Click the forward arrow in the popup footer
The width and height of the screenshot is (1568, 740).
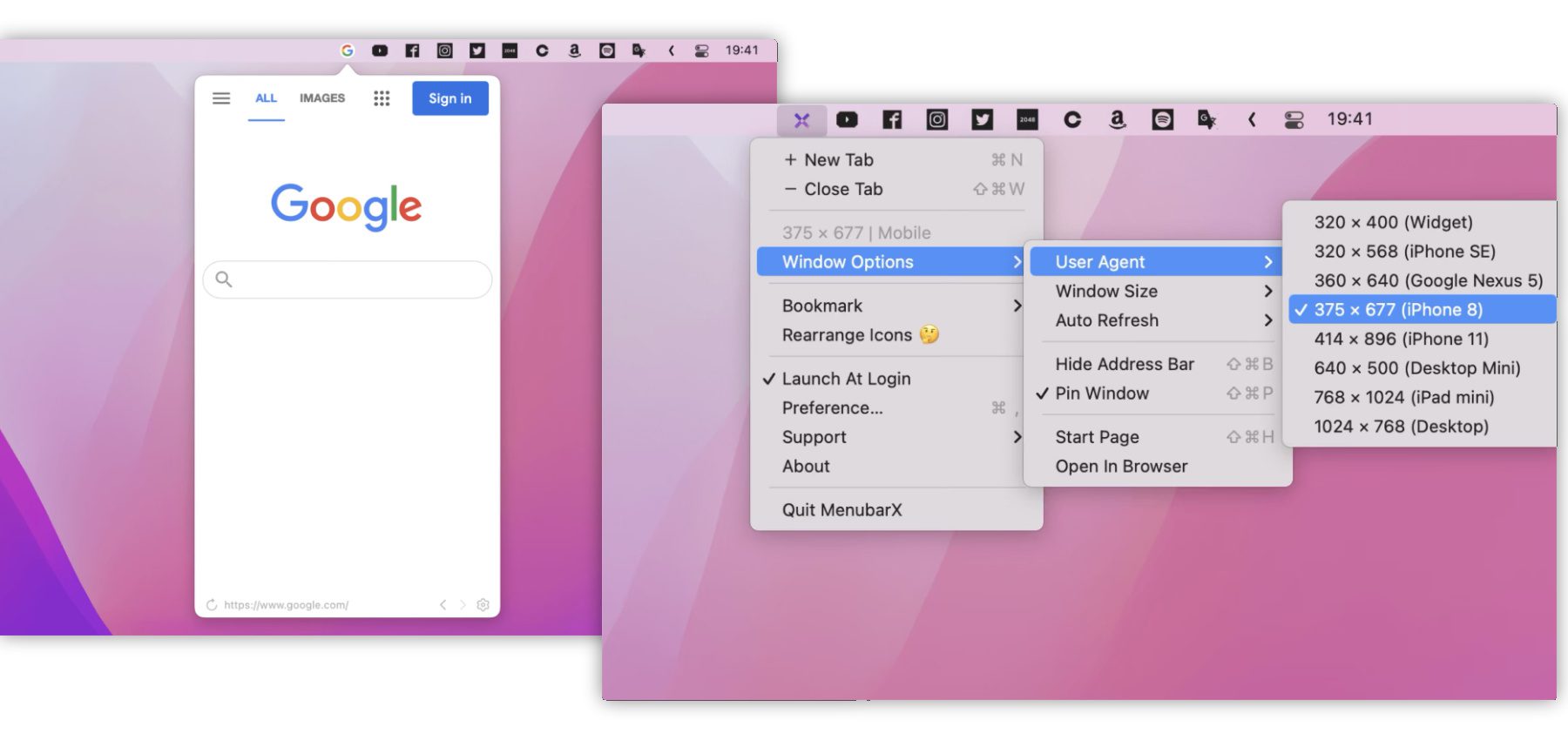pos(463,605)
